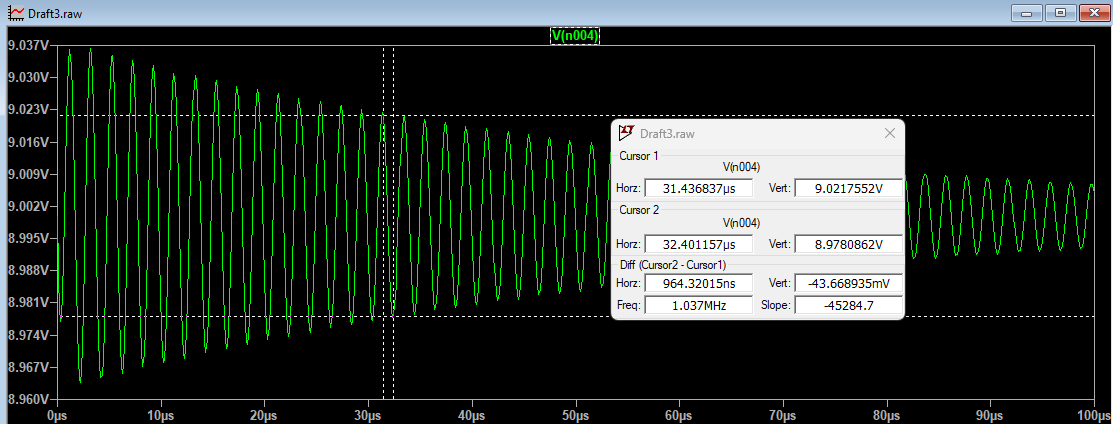Click the Diff (Cursor2 - Cursor1) label

(x=674, y=264)
